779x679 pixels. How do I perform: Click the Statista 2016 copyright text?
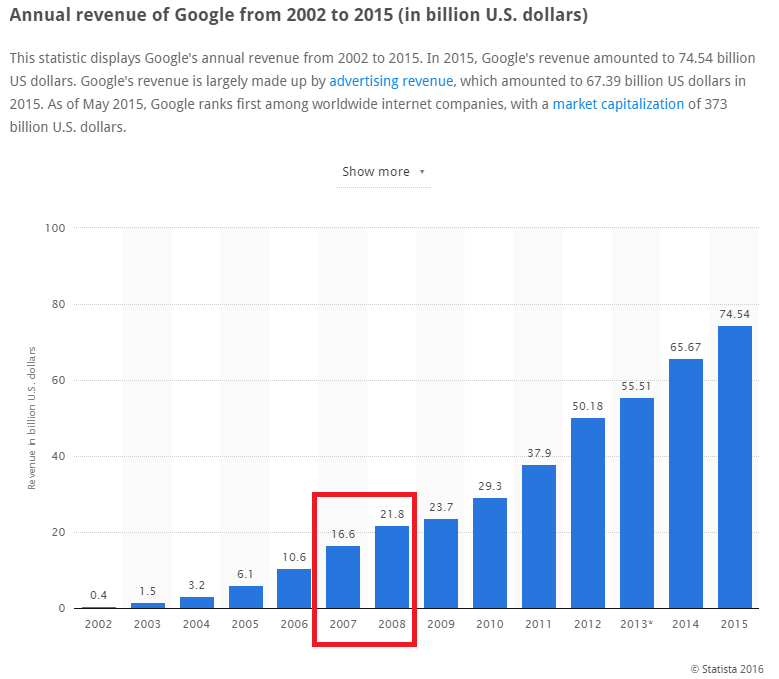click(x=727, y=669)
